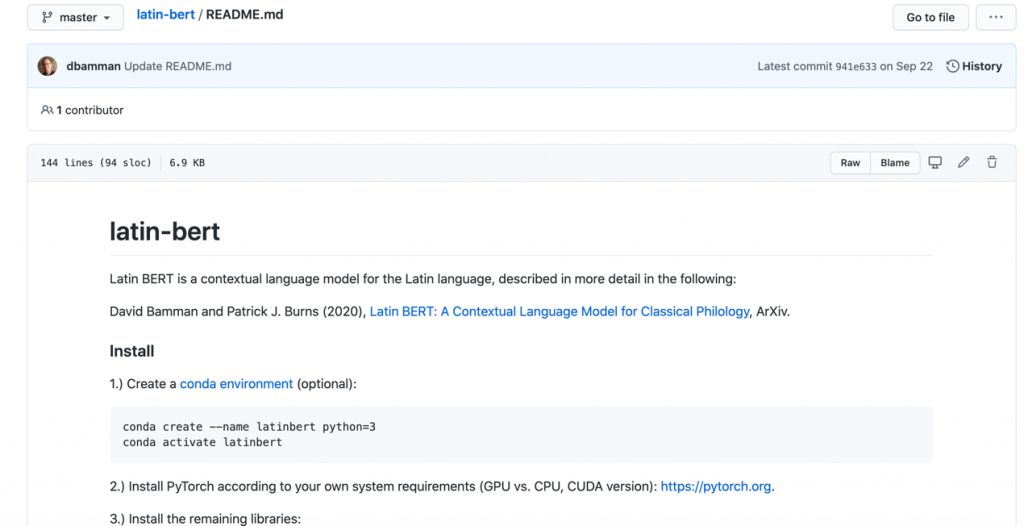Open the conda environment link
The width and height of the screenshot is (1024, 526).
(236, 384)
